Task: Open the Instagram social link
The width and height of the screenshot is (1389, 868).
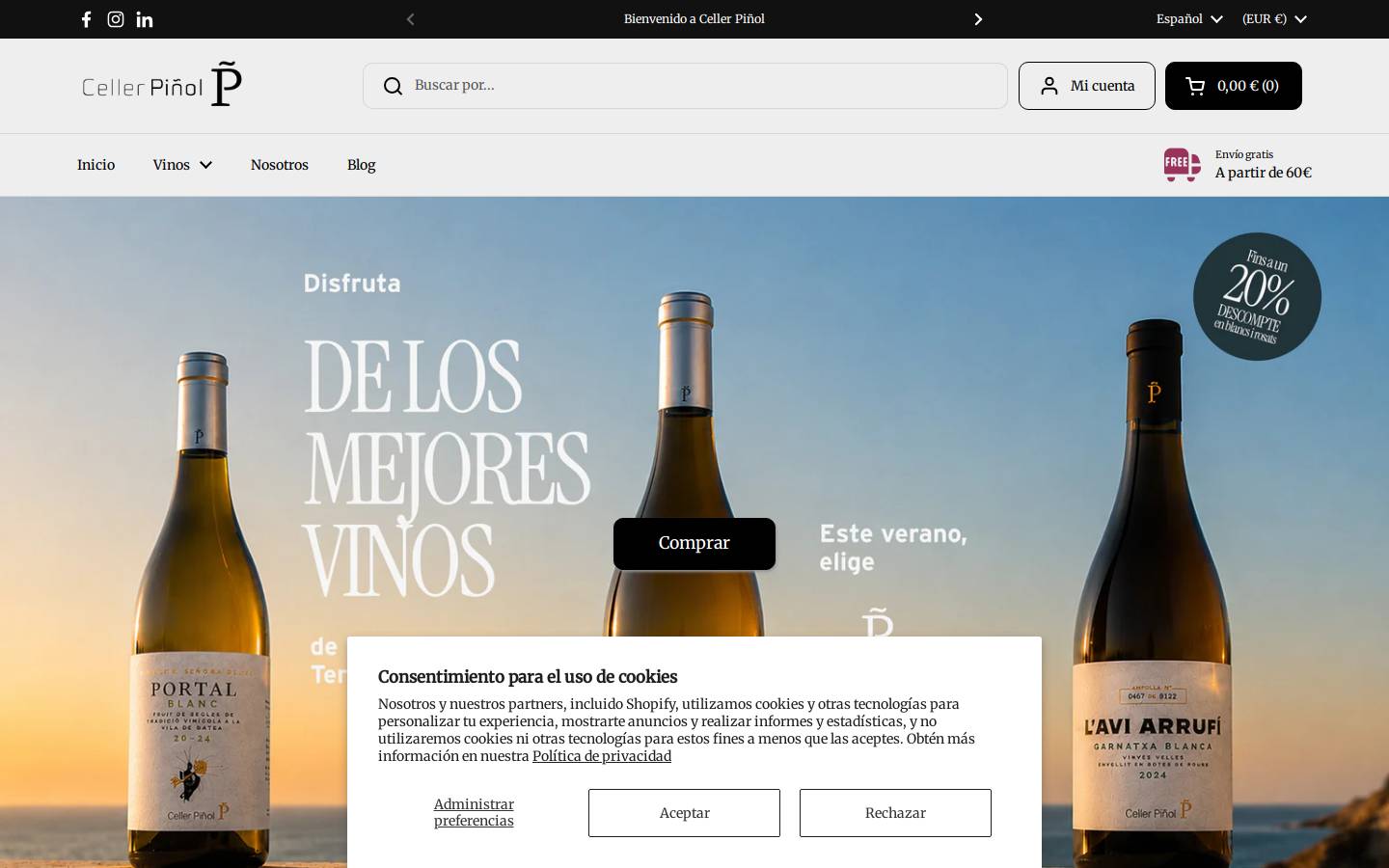Action: tap(116, 19)
